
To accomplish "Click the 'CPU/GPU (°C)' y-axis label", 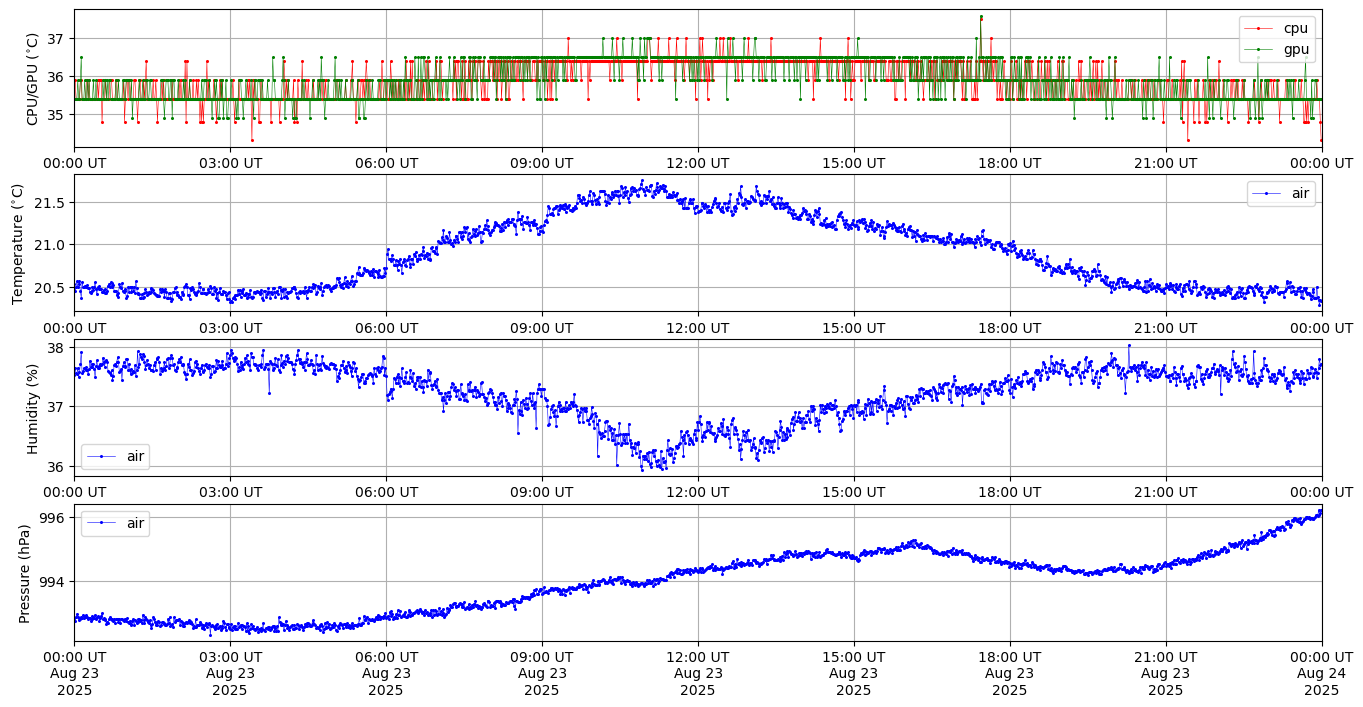I will click(33, 79).
